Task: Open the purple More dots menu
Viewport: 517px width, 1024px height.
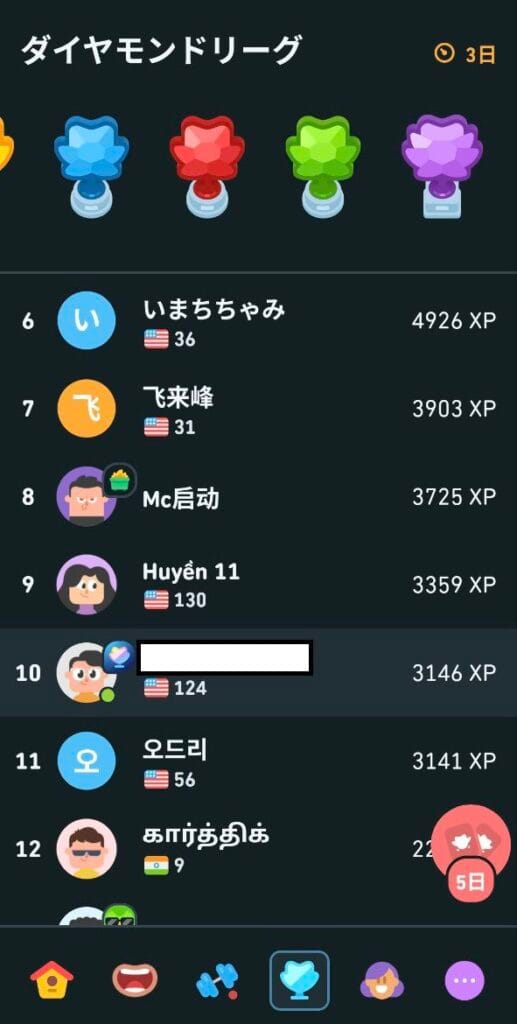Action: [465, 980]
